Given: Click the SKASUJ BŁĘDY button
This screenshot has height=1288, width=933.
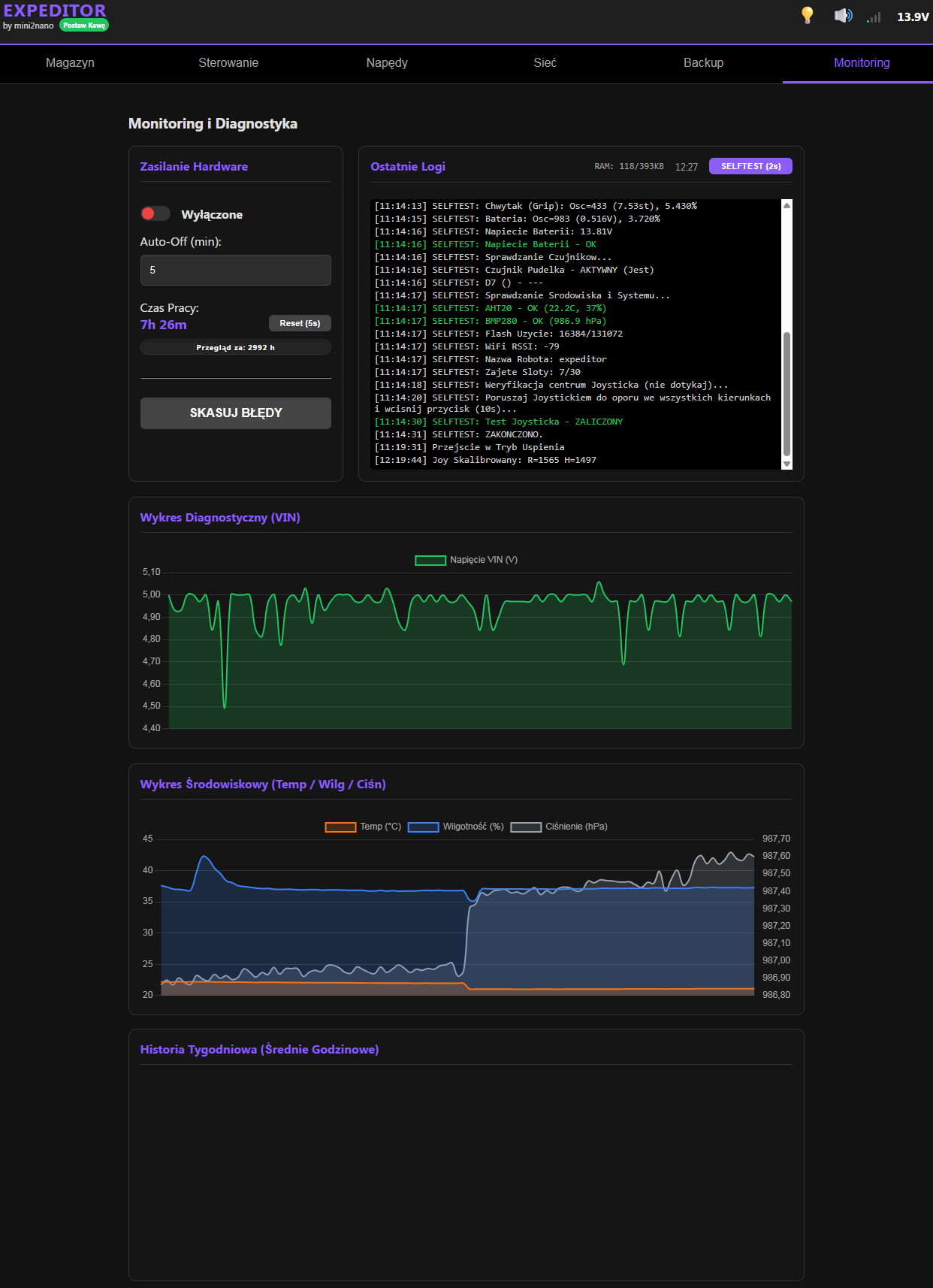Looking at the screenshot, I should tap(236, 413).
